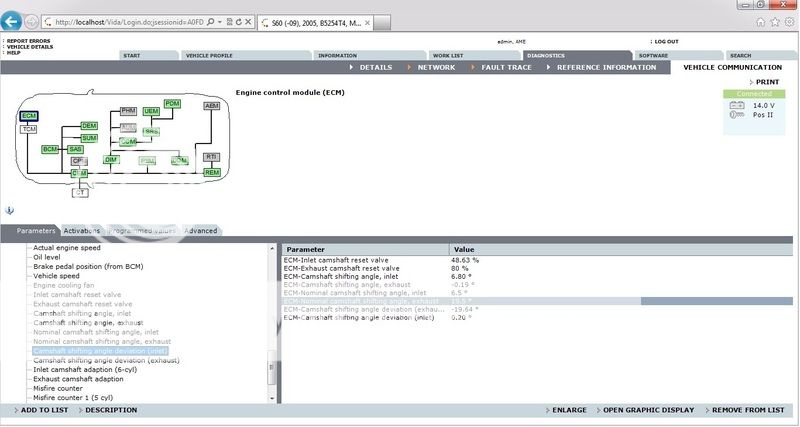800x427 pixels.
Task: Select the PDM module node
Action: point(172,104)
